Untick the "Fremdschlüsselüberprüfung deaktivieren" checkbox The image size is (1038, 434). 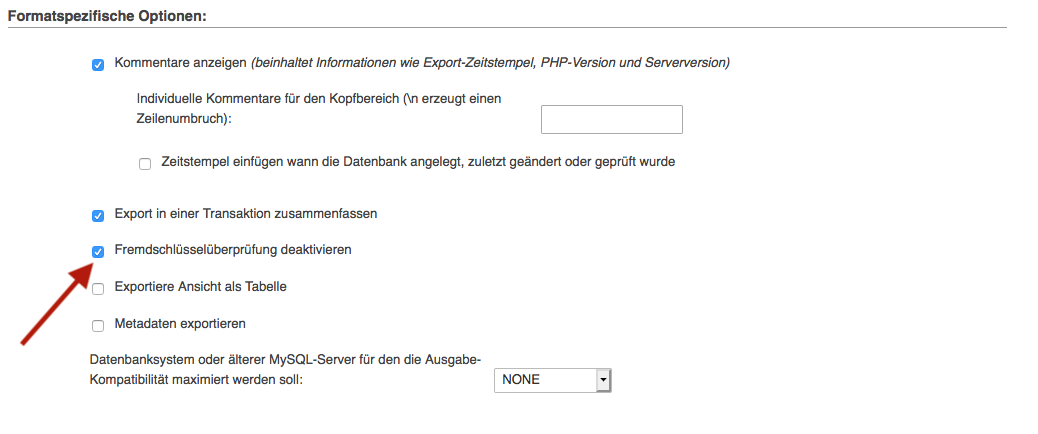98,251
